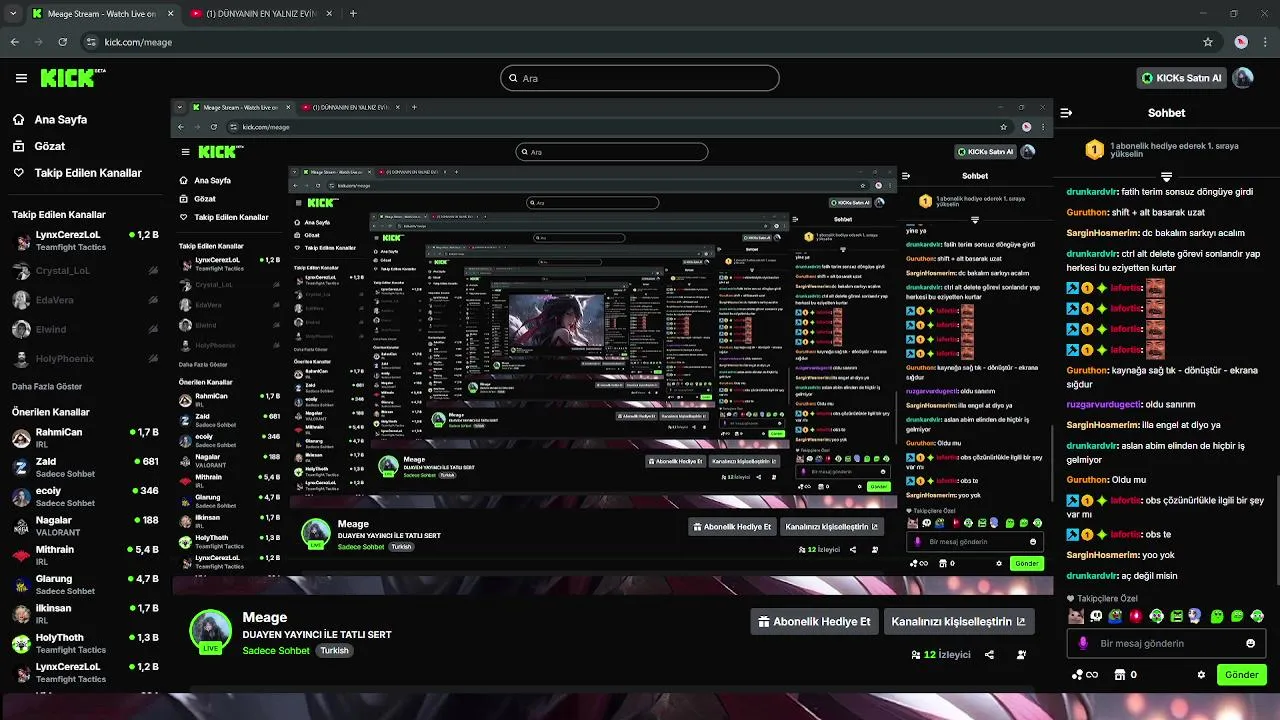Screen dimensions: 1280x720
Task: Send message with Gönder button
Action: [1241, 675]
